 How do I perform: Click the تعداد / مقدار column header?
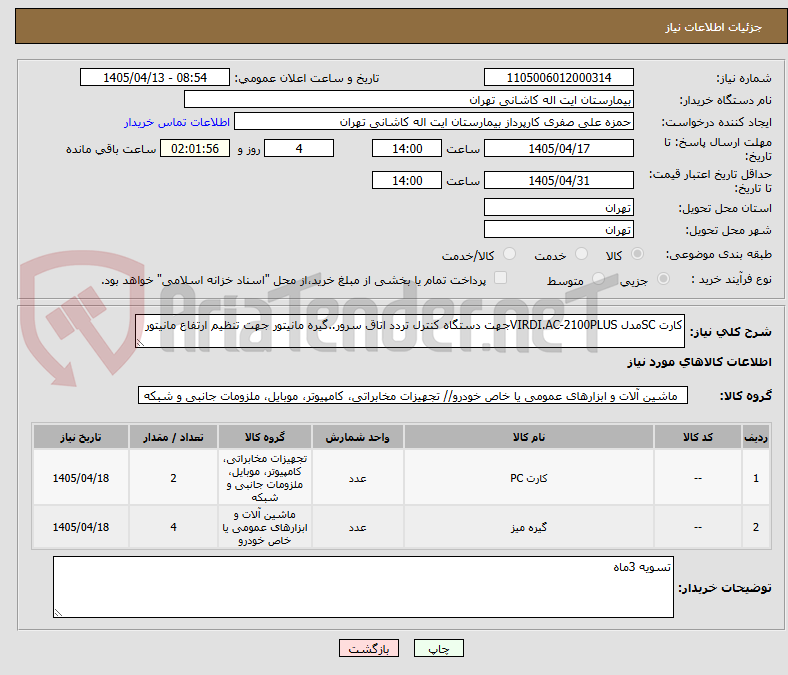(x=173, y=437)
